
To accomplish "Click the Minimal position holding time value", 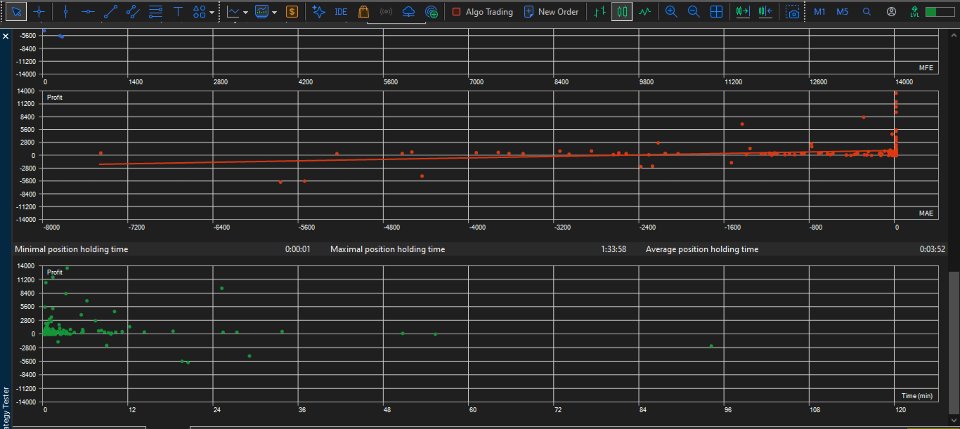I will tap(298, 250).
